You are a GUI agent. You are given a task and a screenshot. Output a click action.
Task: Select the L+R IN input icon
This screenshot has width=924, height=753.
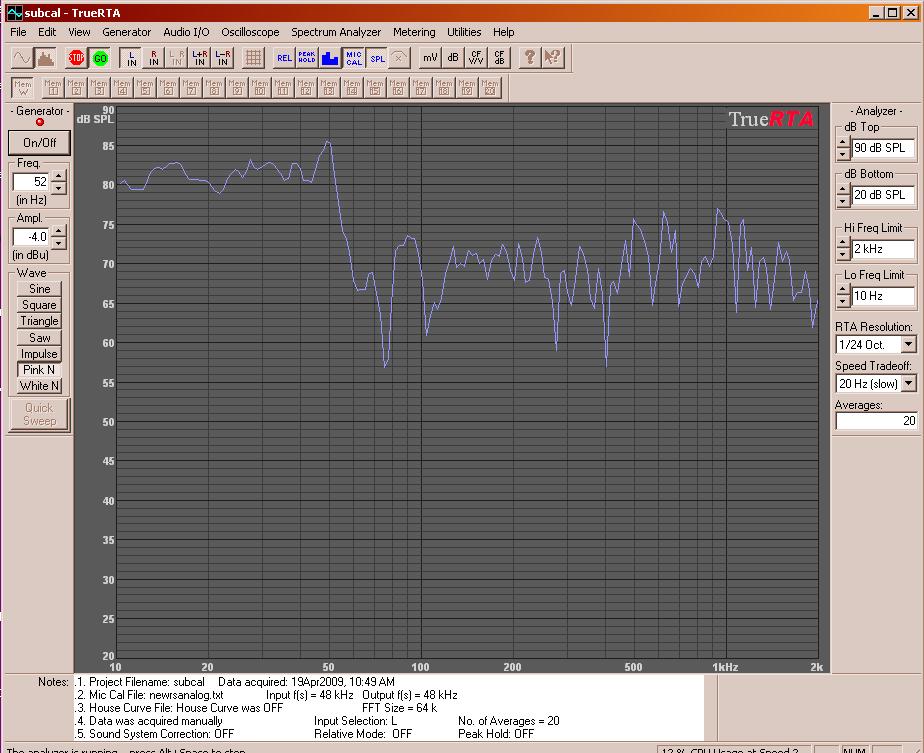(200, 58)
